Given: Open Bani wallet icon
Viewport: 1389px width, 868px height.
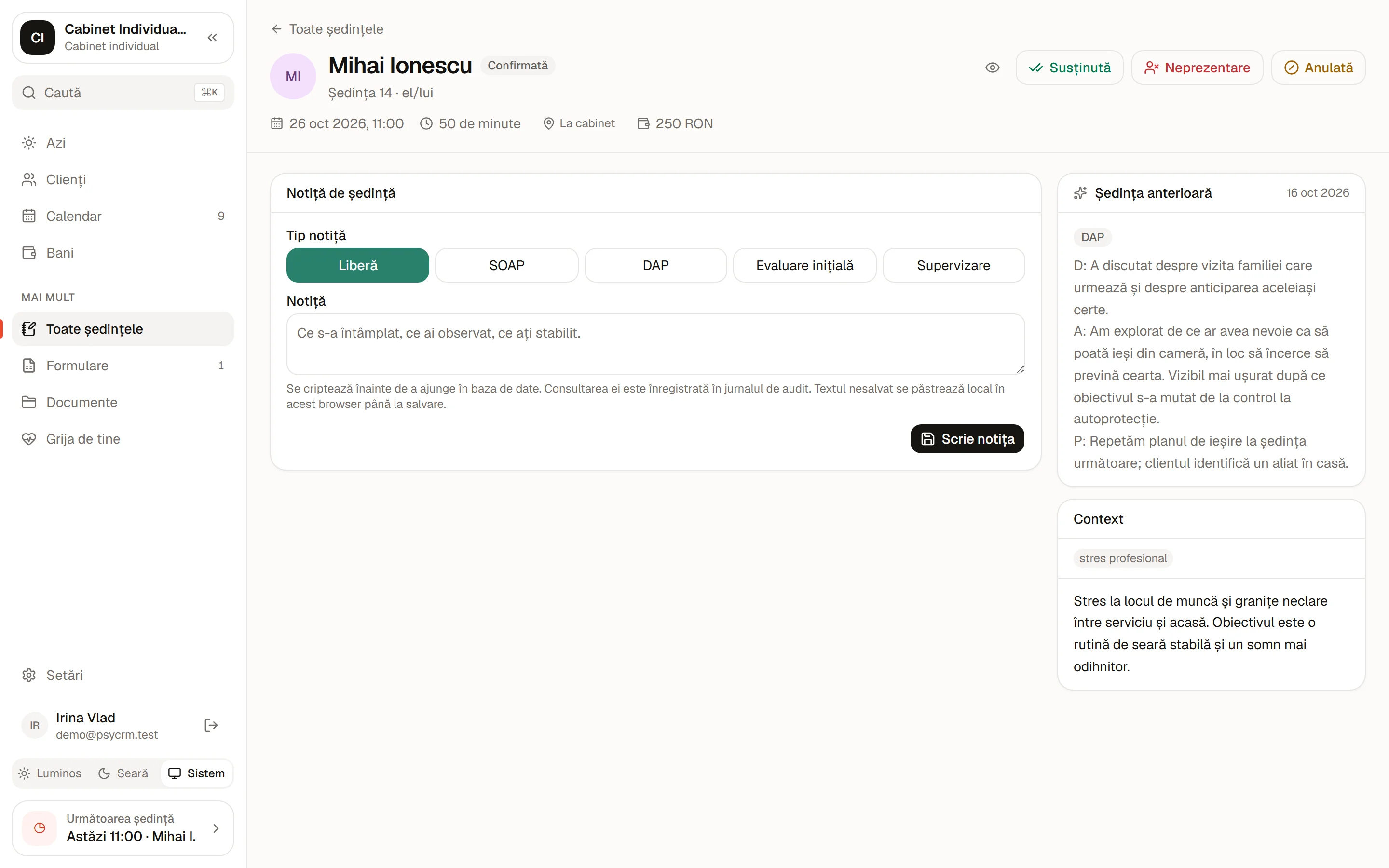Looking at the screenshot, I should (29, 253).
